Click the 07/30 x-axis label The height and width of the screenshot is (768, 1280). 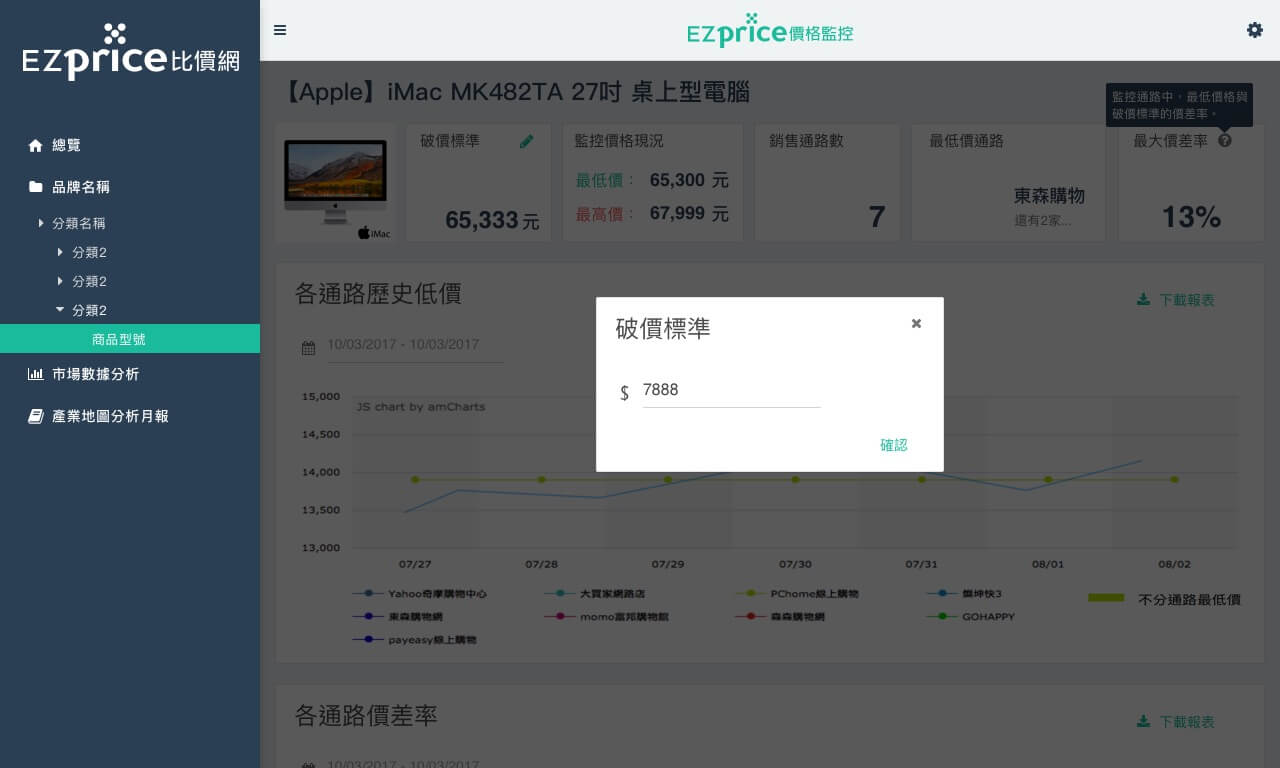(x=795, y=565)
